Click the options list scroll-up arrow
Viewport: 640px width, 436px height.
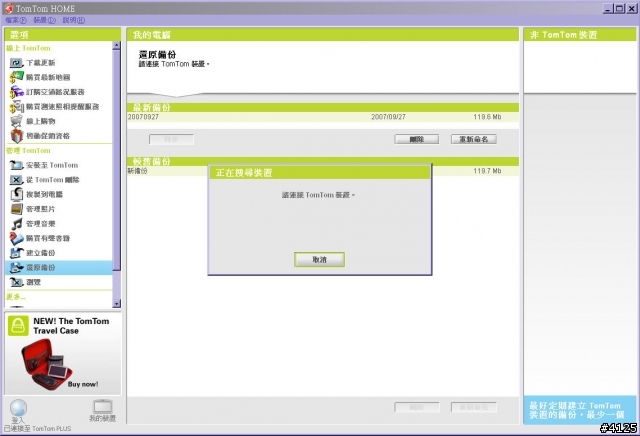coord(117,45)
